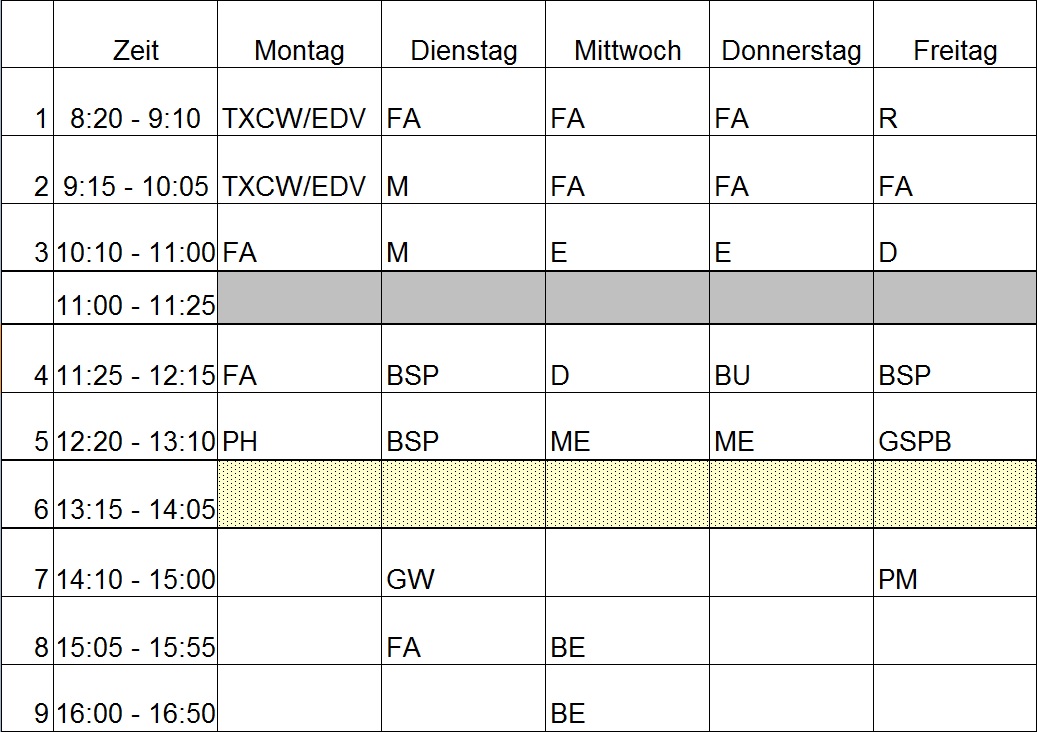Image resolution: width=1037 pixels, height=732 pixels.
Task: Select the GSPB cell on Freitag
Action: (955, 427)
